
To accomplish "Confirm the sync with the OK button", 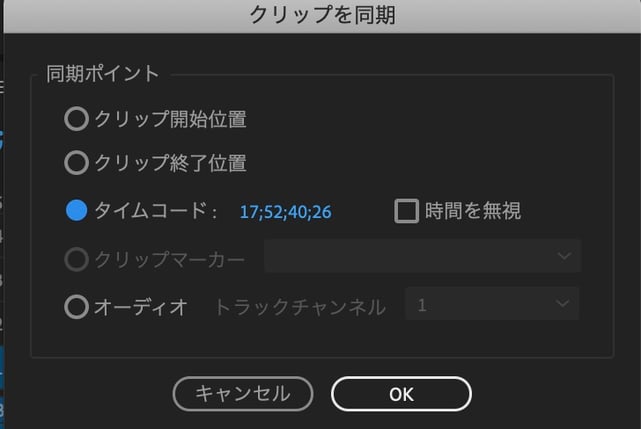I will tap(401, 394).
